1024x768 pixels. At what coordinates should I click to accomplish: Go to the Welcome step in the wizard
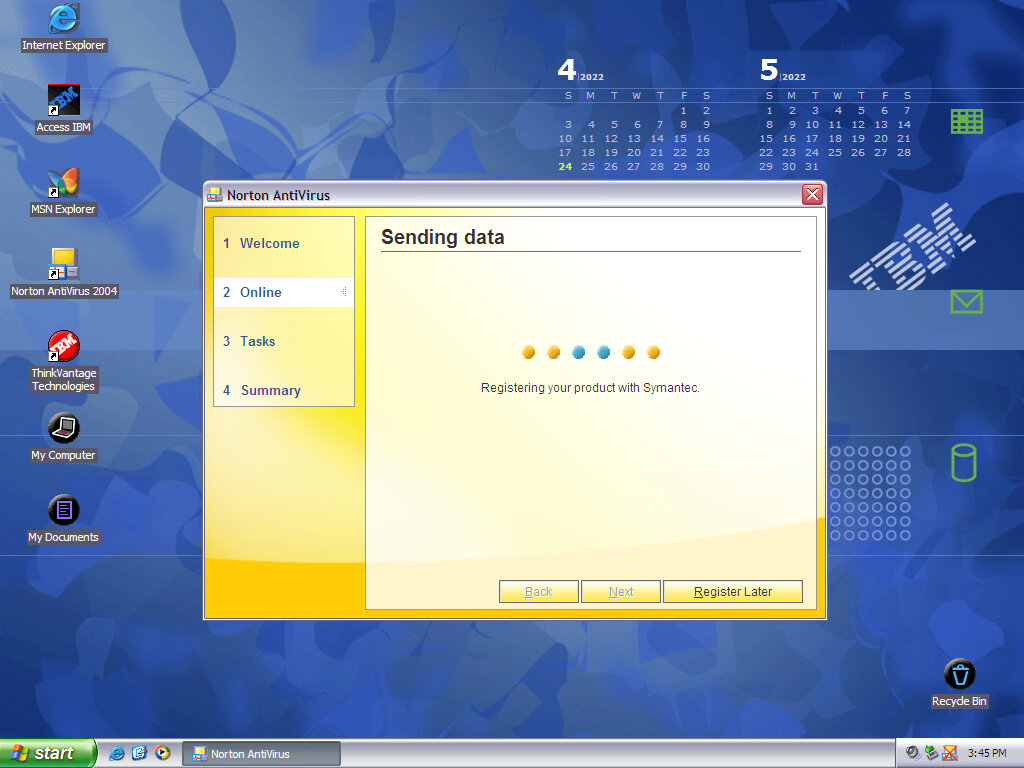click(x=269, y=243)
